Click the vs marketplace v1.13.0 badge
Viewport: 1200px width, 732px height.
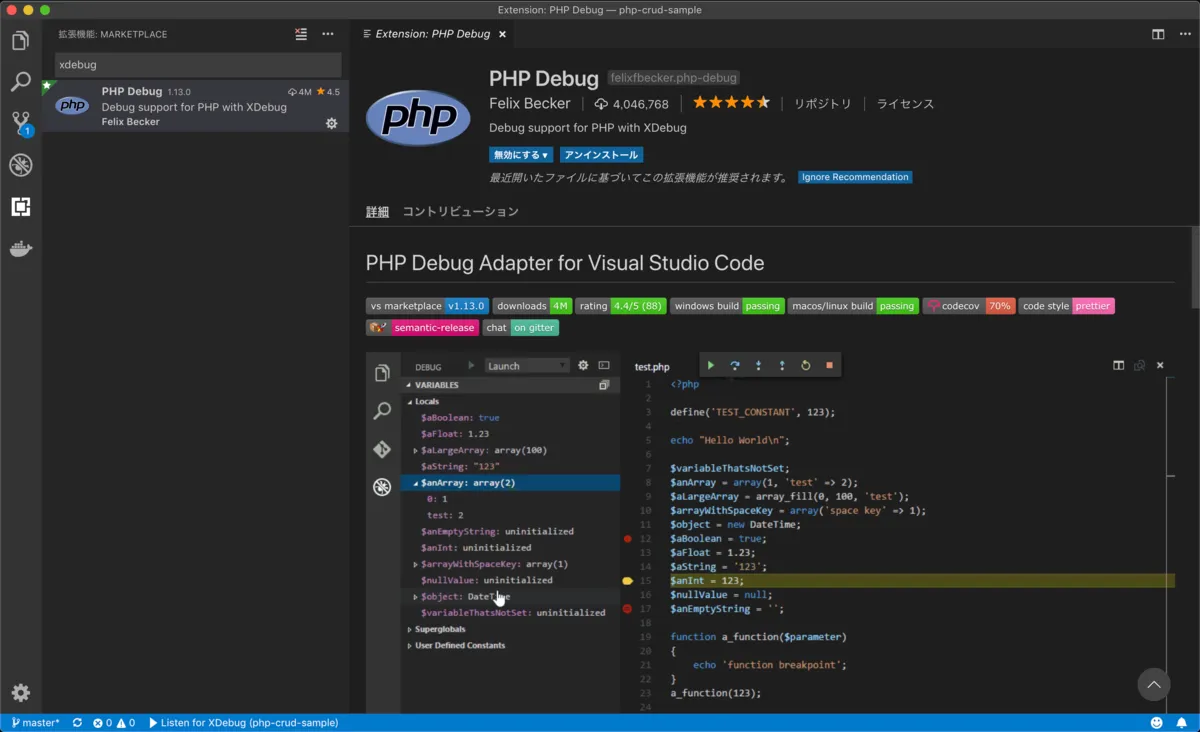click(x=427, y=306)
